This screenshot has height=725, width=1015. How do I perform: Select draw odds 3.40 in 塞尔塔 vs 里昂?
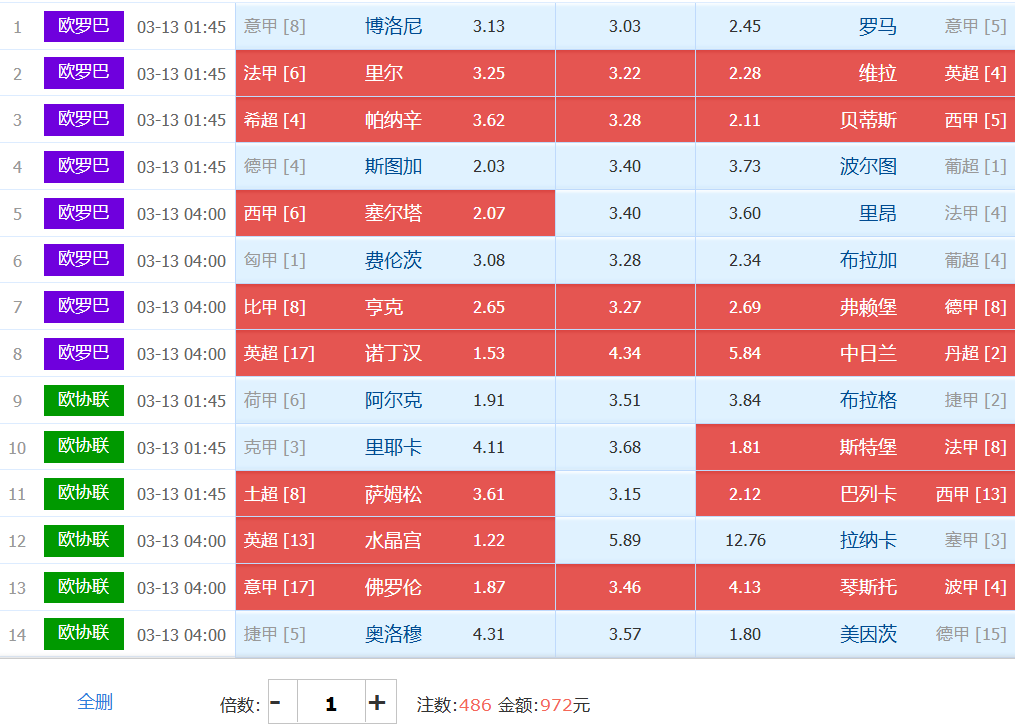click(625, 213)
